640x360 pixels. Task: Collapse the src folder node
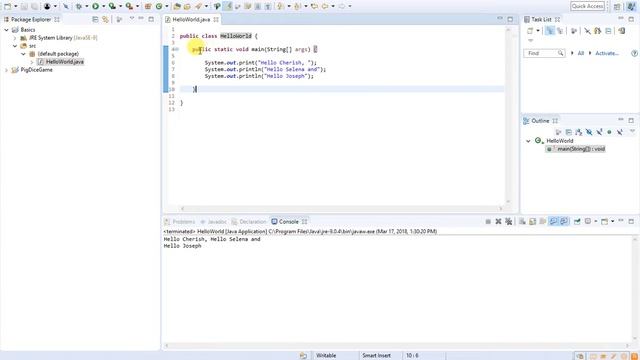coord(15,46)
